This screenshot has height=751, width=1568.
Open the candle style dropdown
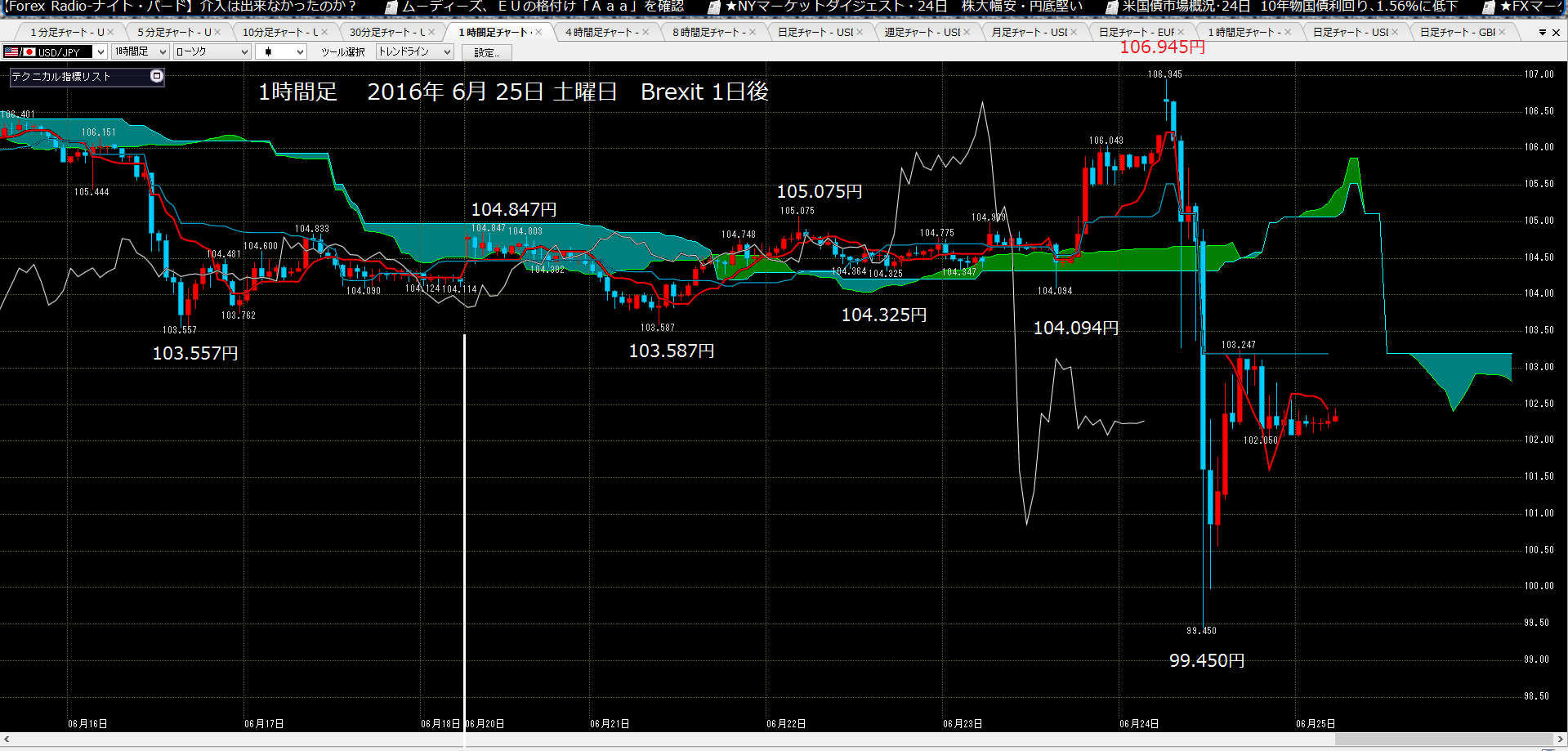pos(300,51)
